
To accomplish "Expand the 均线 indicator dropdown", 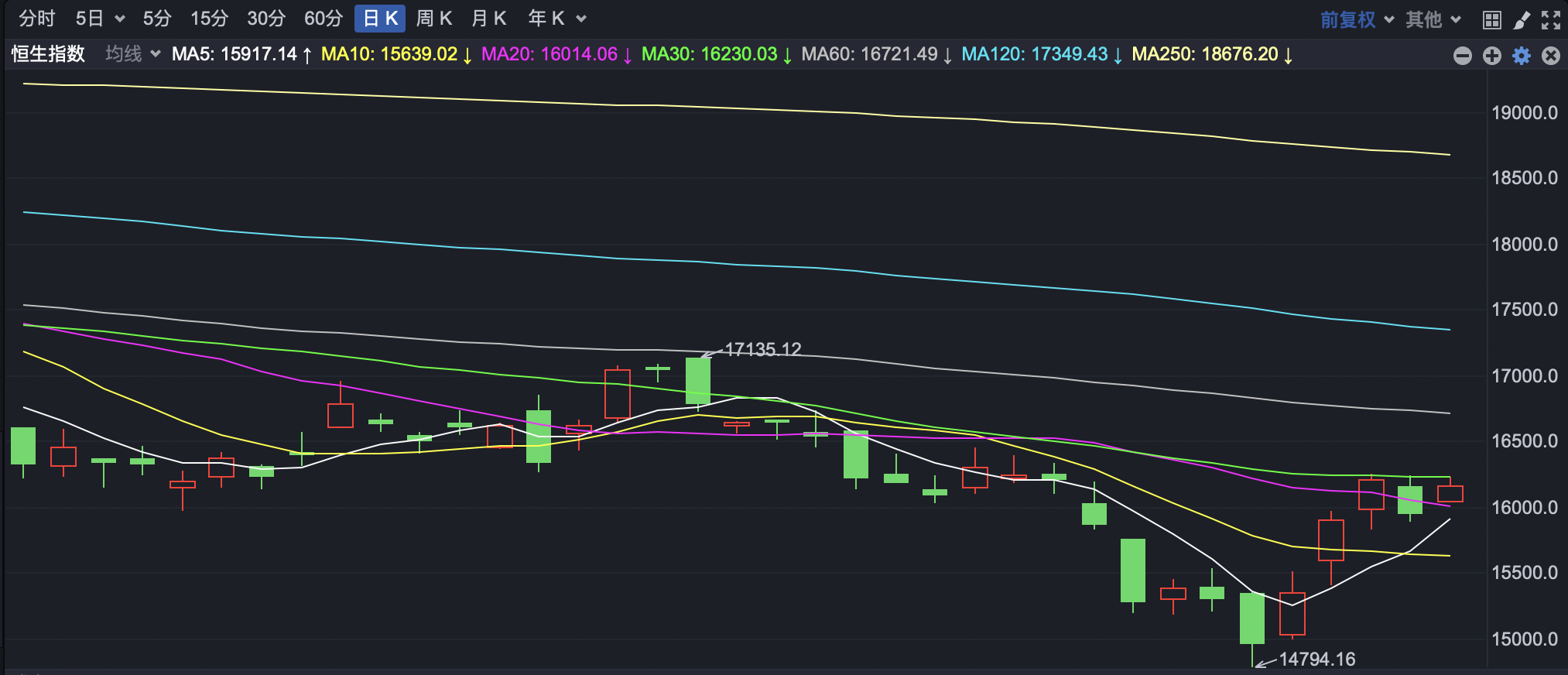I will click(x=132, y=54).
